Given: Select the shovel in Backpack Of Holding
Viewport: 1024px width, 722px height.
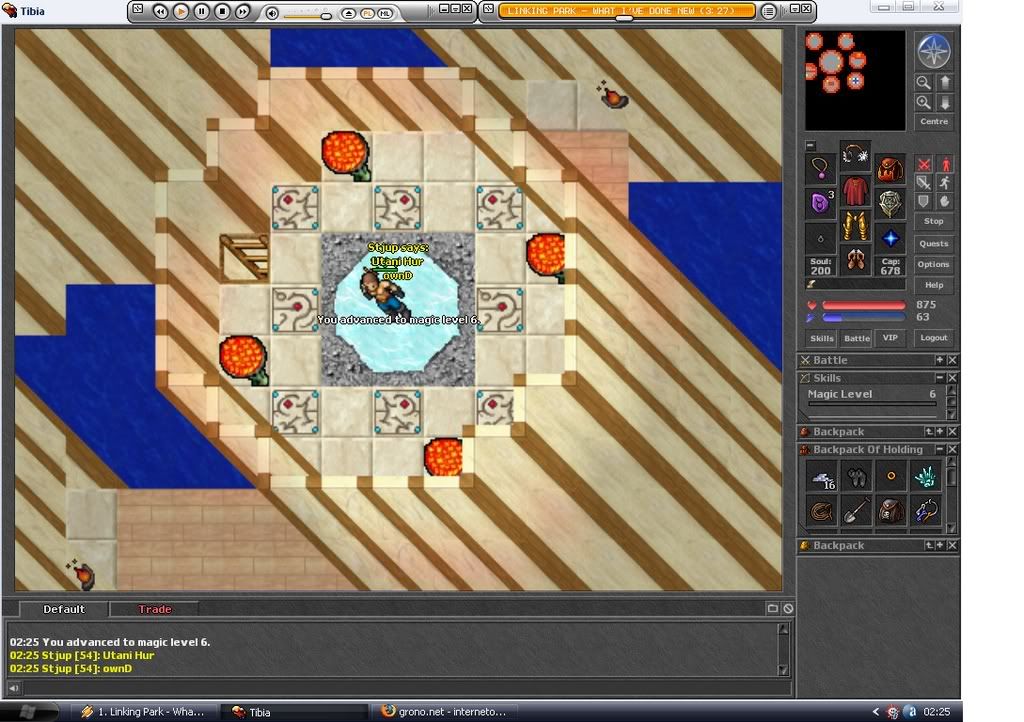Looking at the screenshot, I should click(856, 511).
